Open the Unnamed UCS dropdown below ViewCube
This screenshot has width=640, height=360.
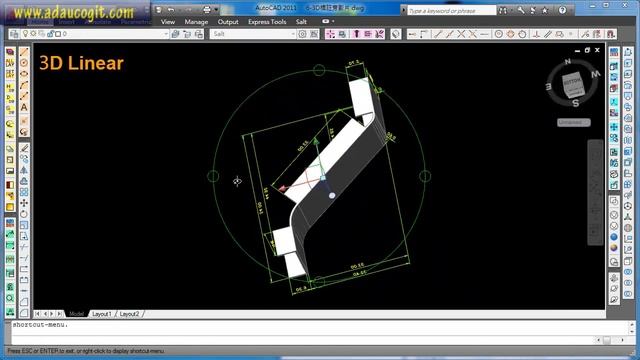573,122
